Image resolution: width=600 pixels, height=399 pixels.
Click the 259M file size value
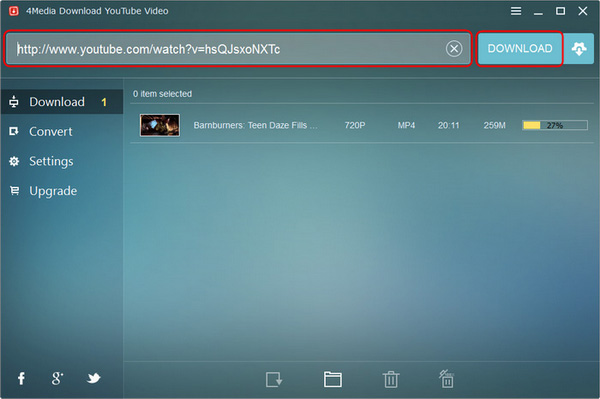pyautogui.click(x=494, y=125)
